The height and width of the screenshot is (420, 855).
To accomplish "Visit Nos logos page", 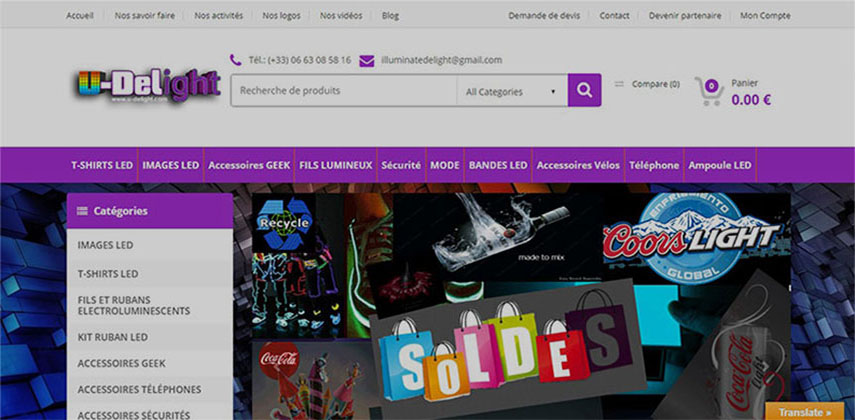I will [x=281, y=16].
